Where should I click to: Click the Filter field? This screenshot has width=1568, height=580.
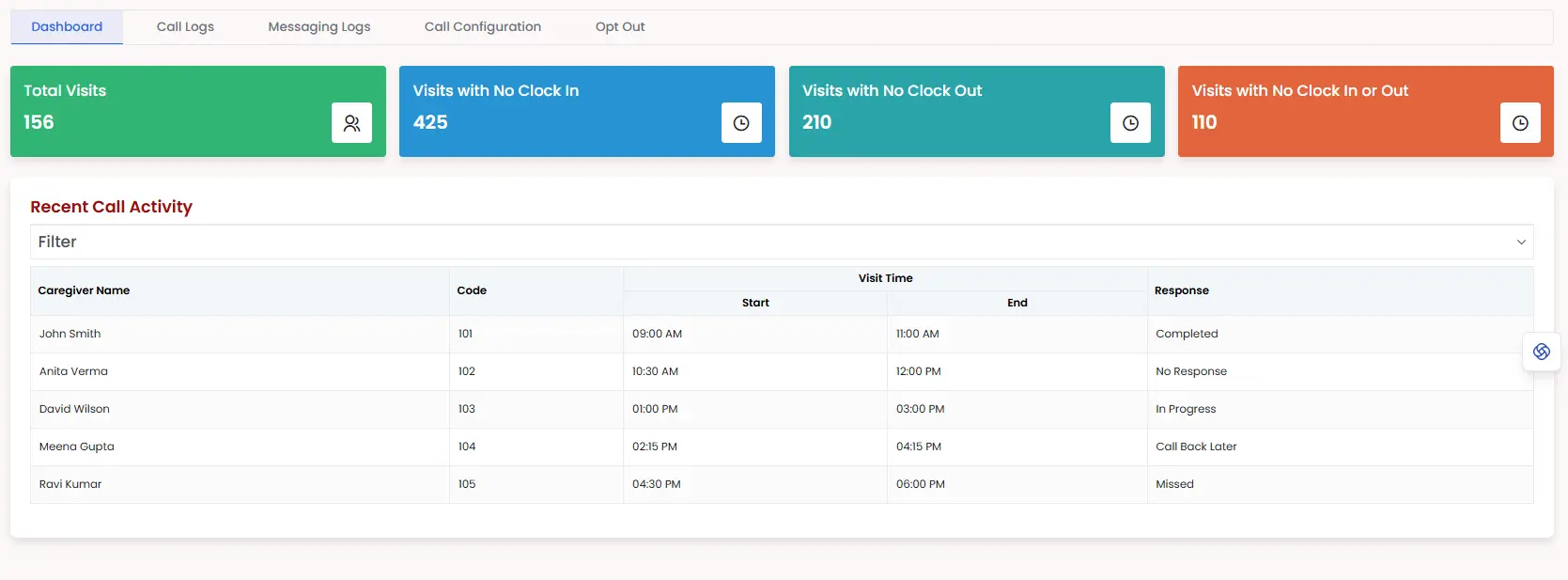click(x=782, y=242)
